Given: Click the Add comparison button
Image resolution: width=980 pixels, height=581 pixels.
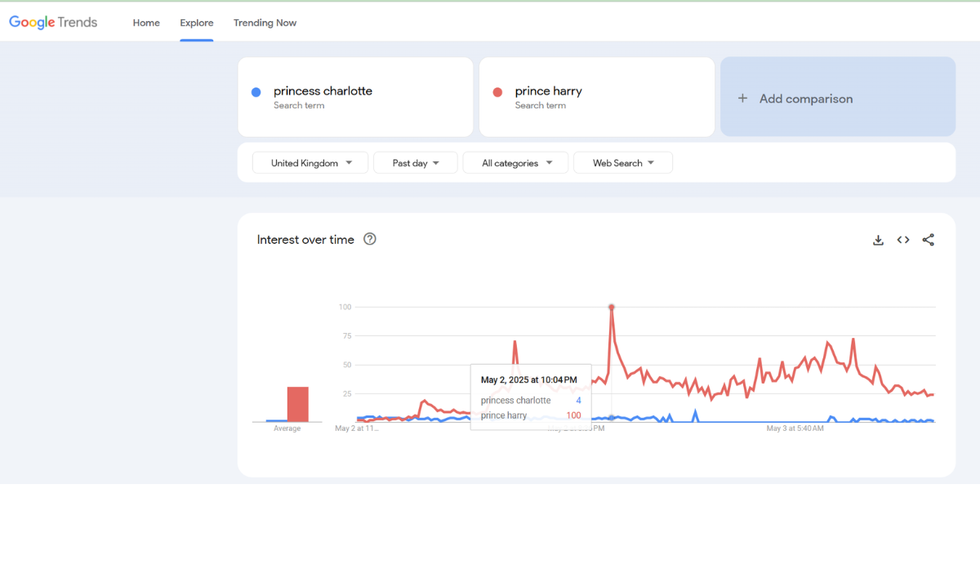Looking at the screenshot, I should pyautogui.click(x=838, y=98).
